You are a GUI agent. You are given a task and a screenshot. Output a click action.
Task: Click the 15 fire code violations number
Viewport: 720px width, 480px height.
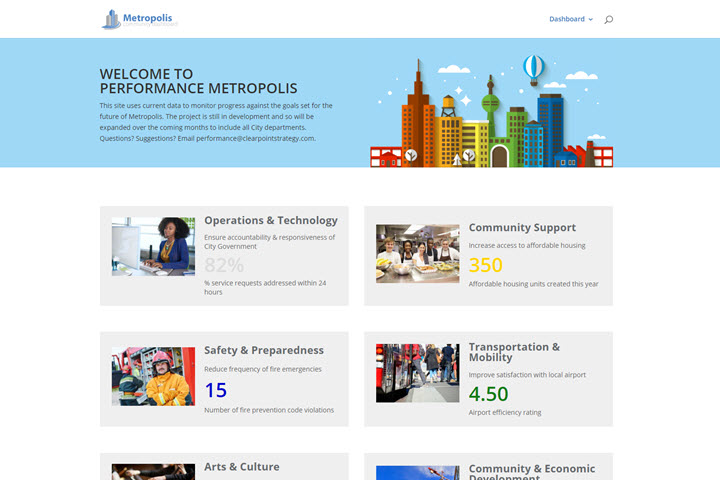216,390
